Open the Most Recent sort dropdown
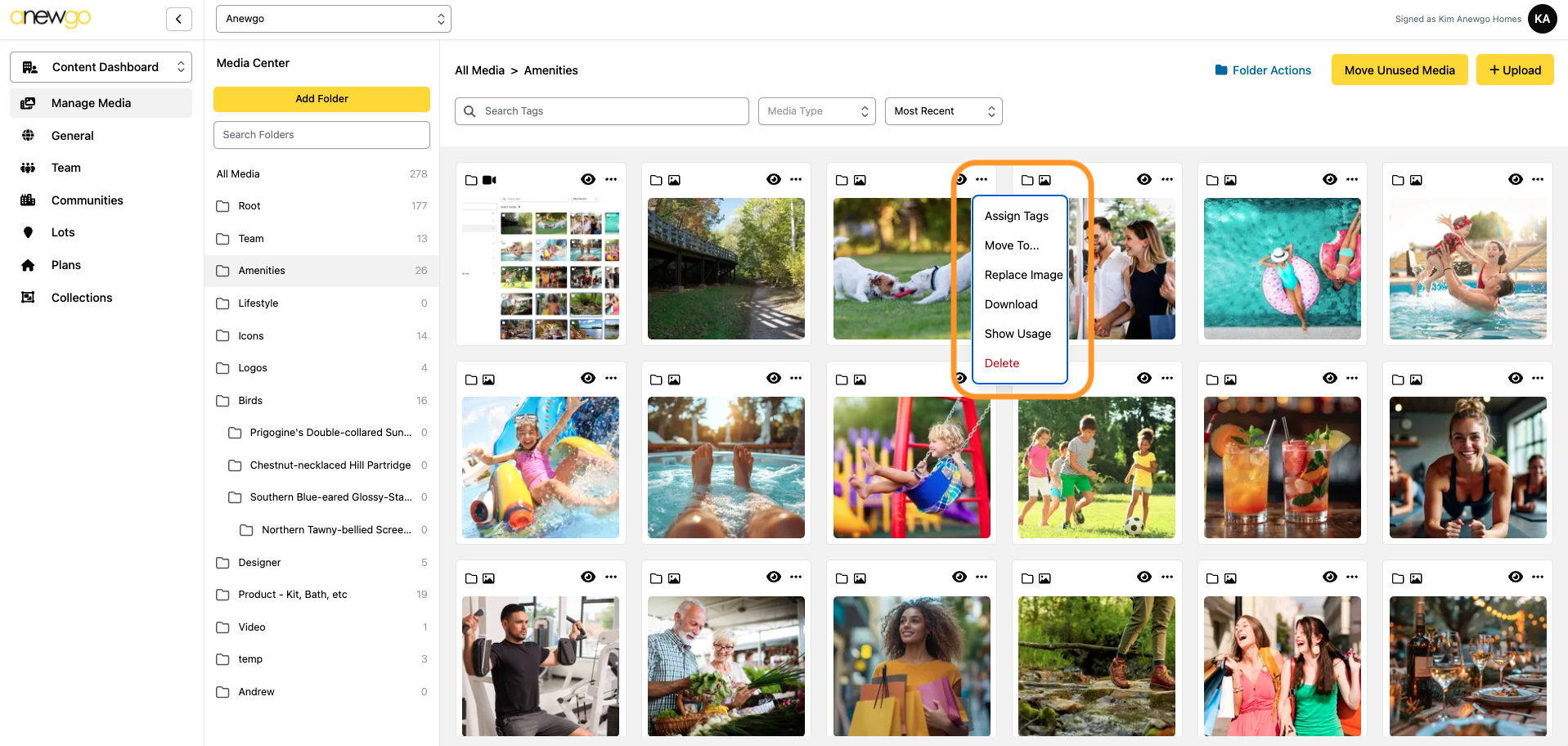 pos(943,111)
